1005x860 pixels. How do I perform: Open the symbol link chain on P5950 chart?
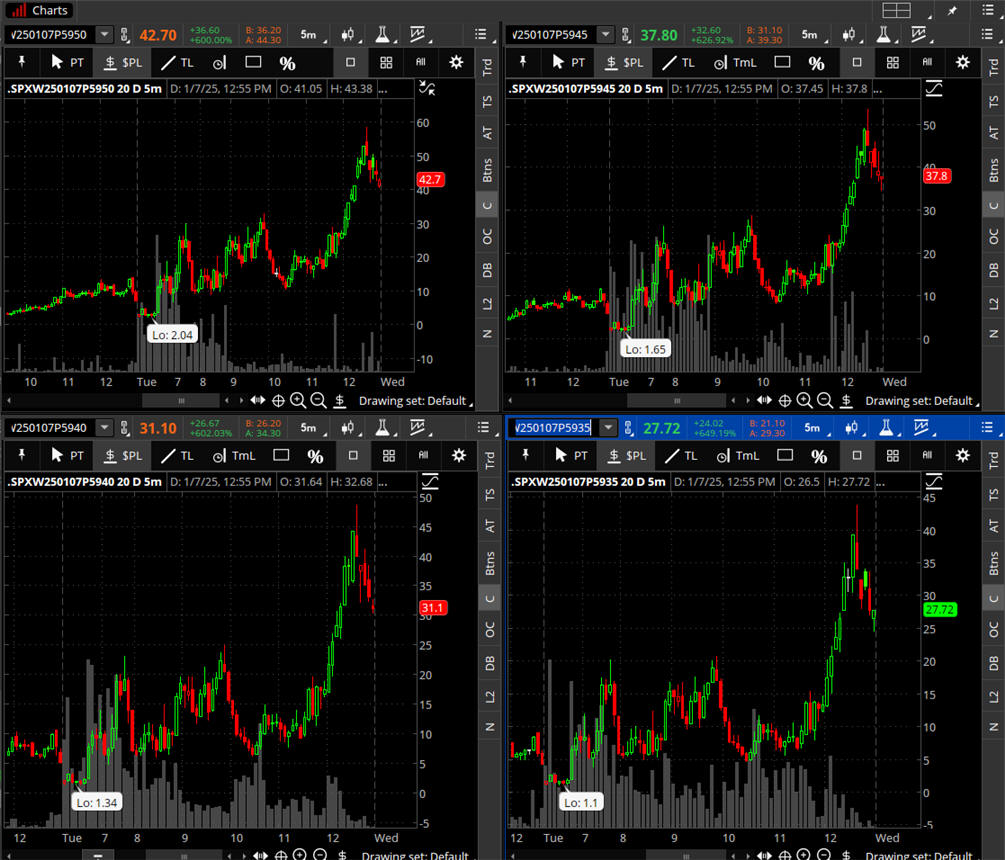(x=124, y=35)
